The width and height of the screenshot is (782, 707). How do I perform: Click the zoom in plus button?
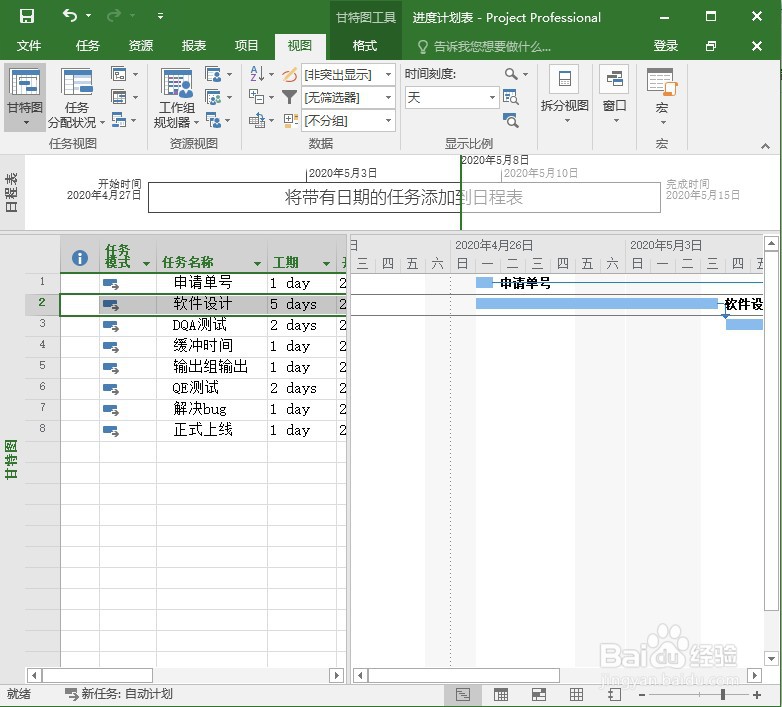pos(757,695)
